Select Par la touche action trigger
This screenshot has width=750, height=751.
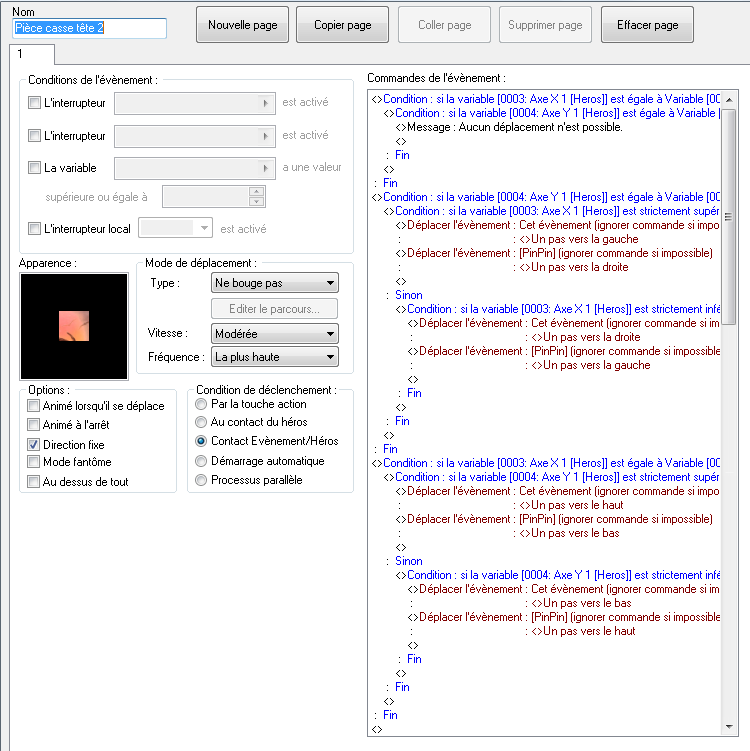click(x=201, y=404)
